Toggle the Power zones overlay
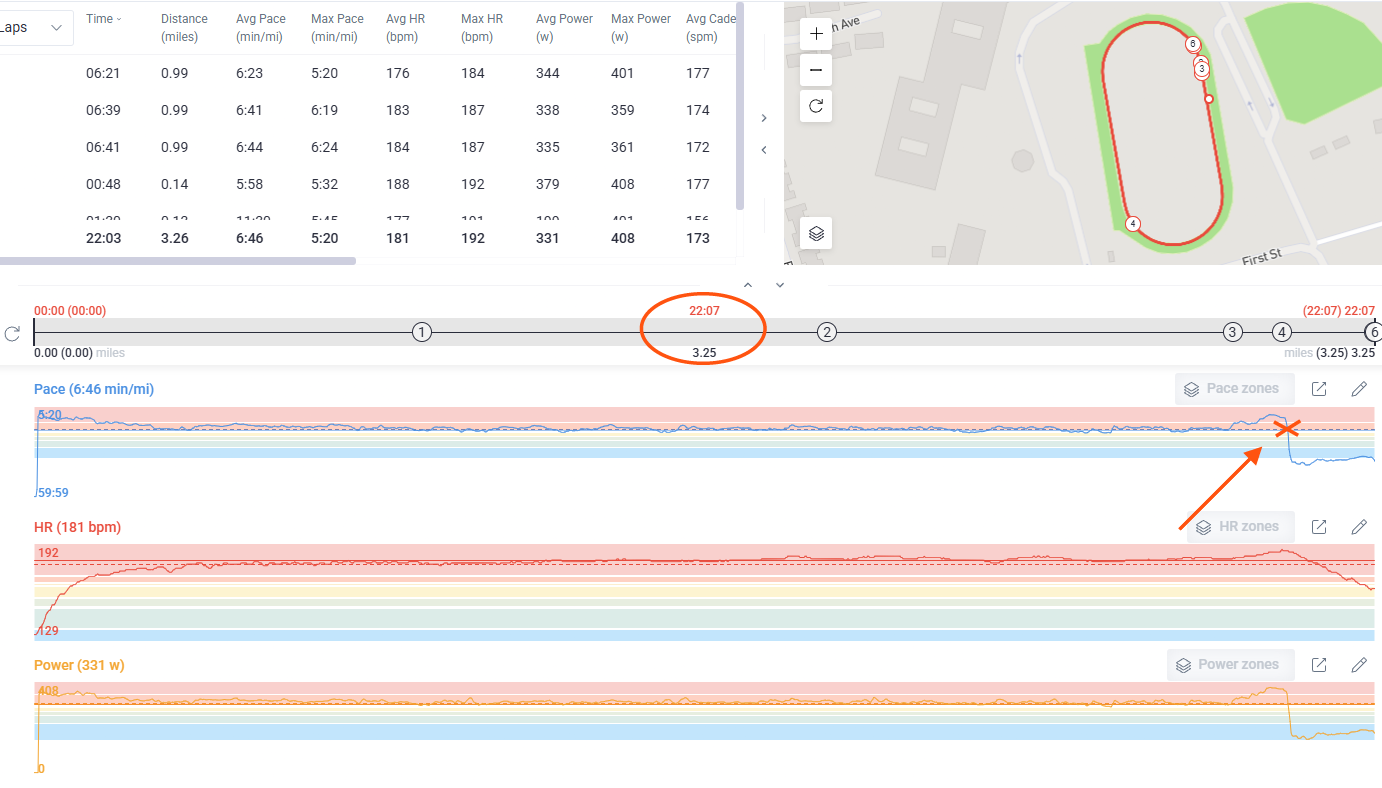1382x788 pixels. (1230, 664)
